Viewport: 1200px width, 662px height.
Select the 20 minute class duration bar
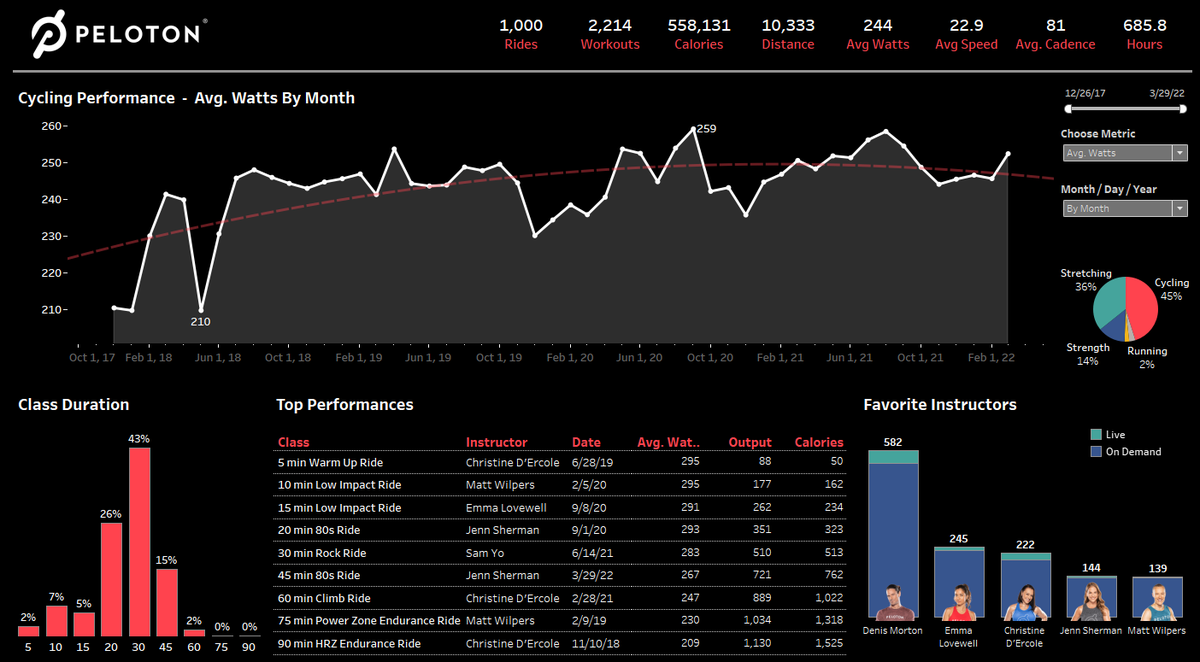point(112,579)
